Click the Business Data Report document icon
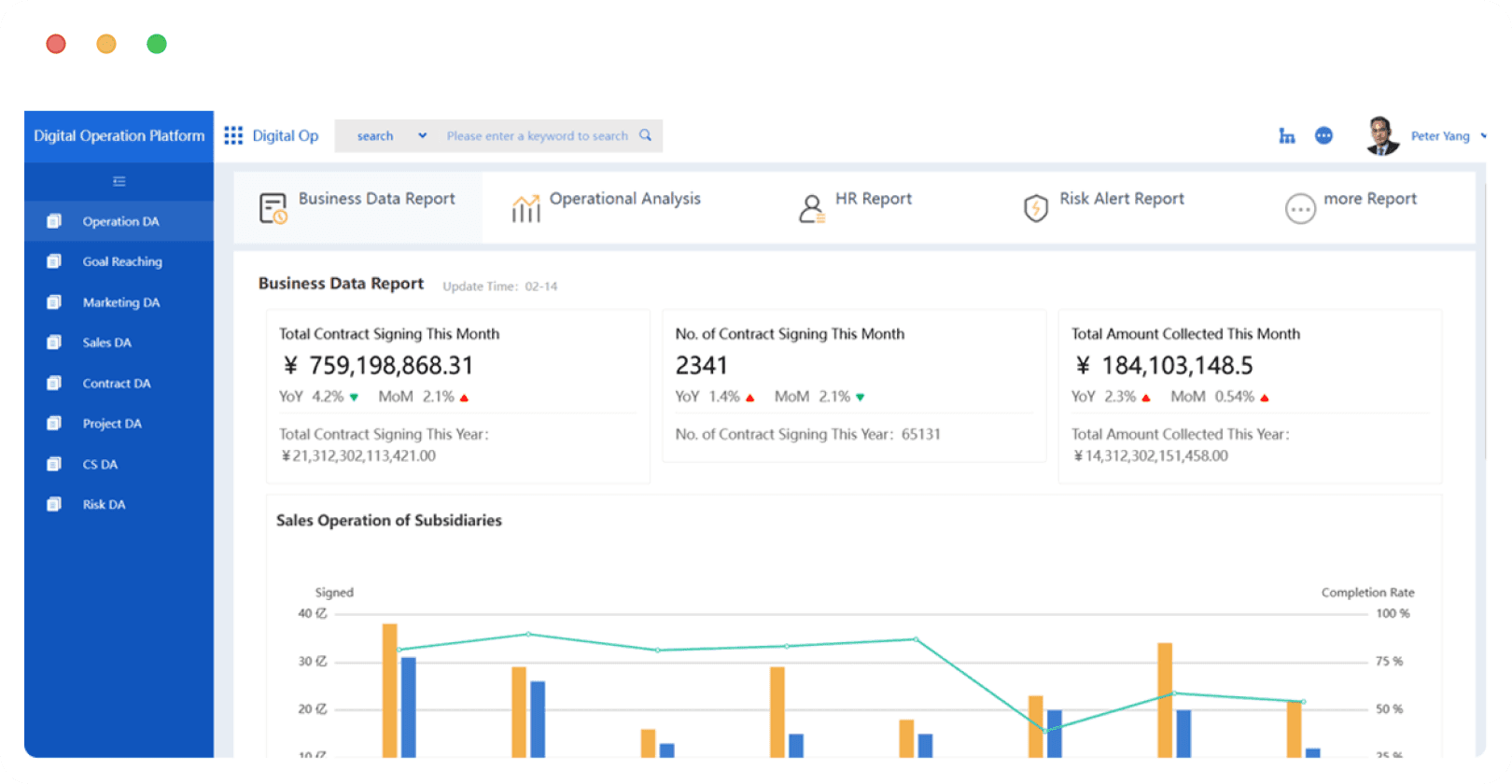 (273, 208)
